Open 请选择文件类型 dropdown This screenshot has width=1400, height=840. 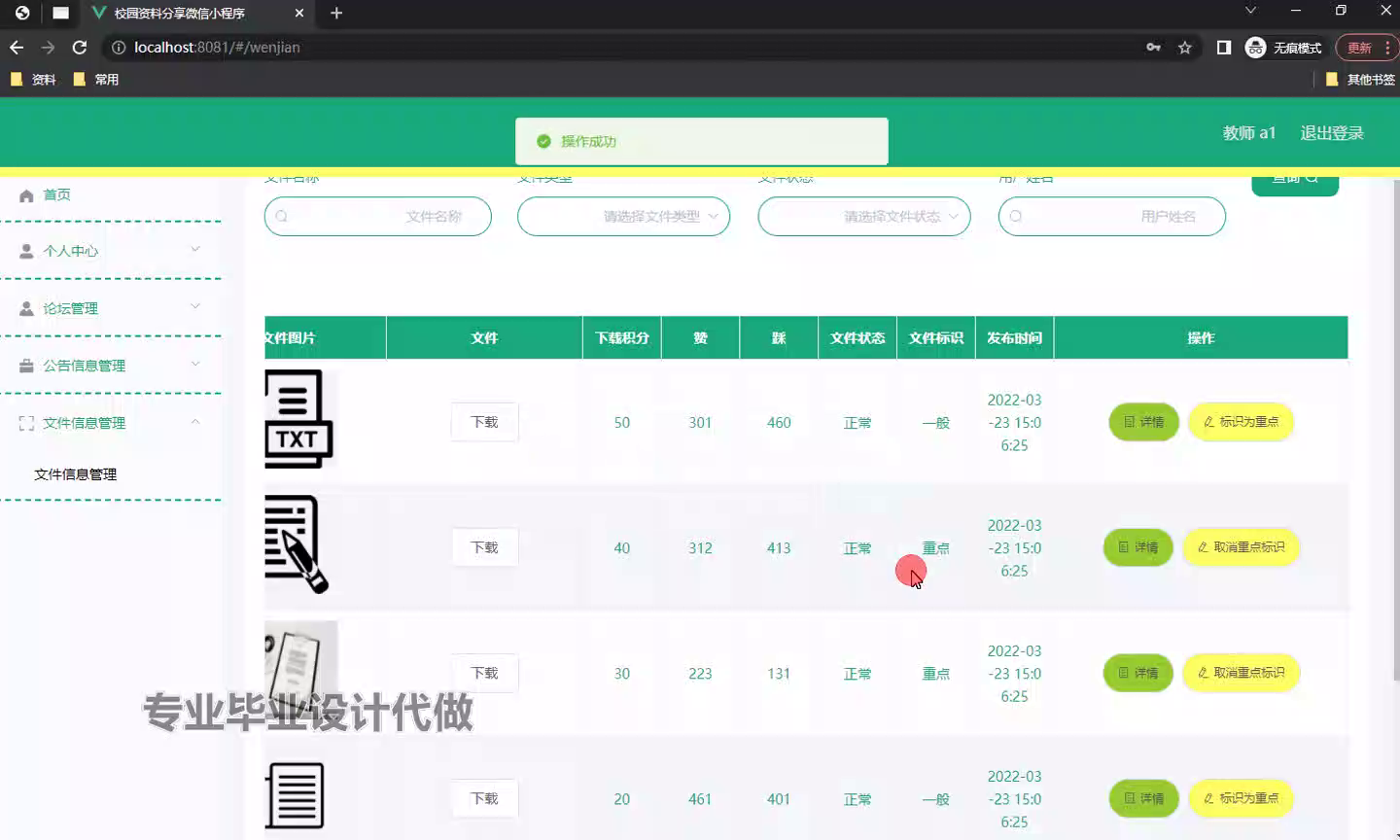[623, 216]
